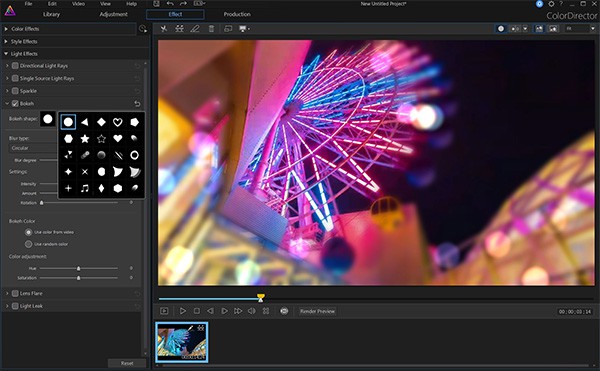
Task: Click the Play button
Action: [x=183, y=311]
